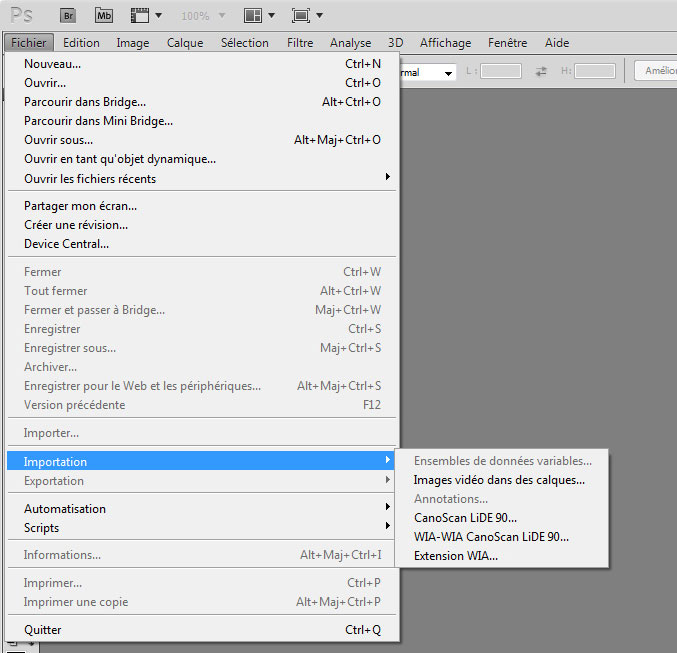Image resolution: width=677 pixels, height=653 pixels.
Task: Select WIA-WIA CanoScan LiDE 90...
Action: pos(503,537)
